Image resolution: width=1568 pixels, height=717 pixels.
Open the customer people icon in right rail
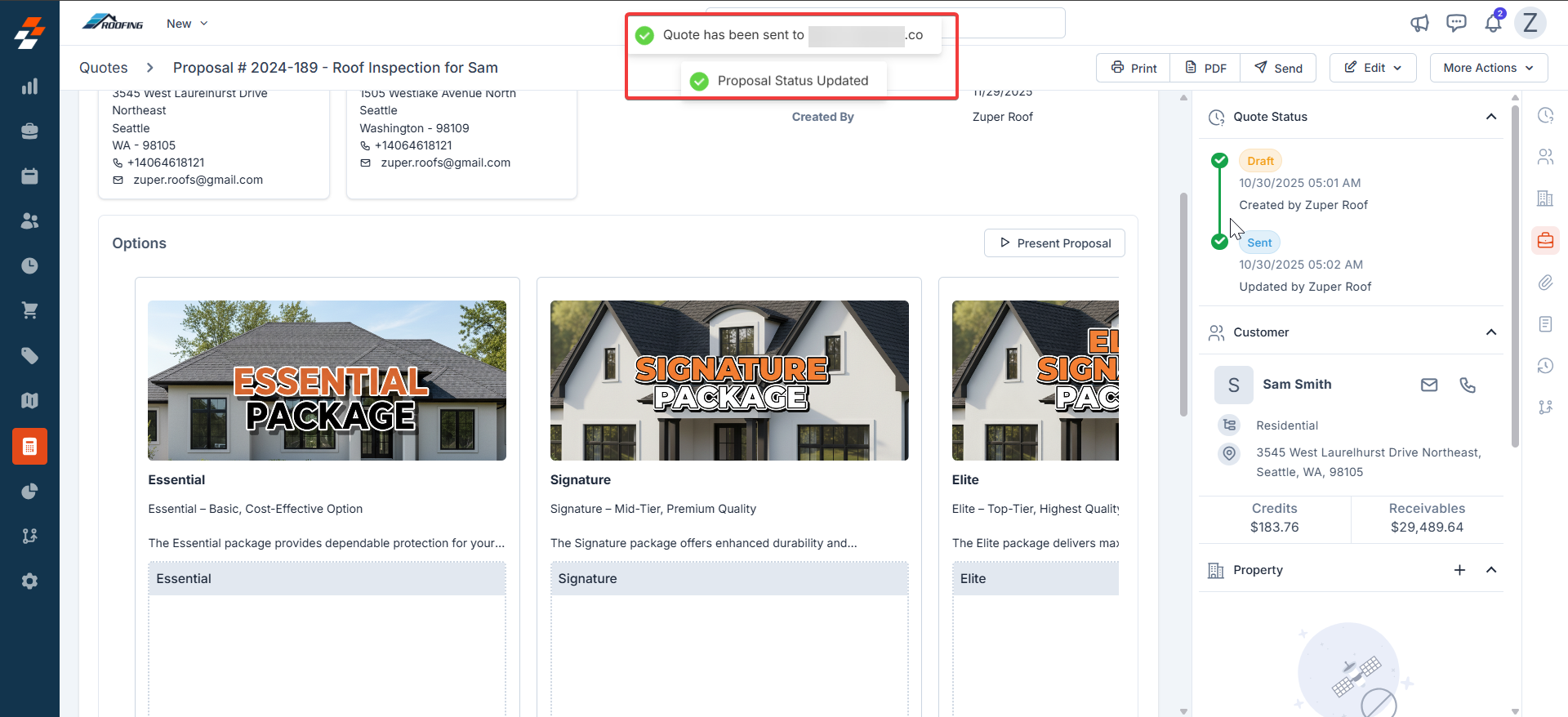coord(1545,157)
